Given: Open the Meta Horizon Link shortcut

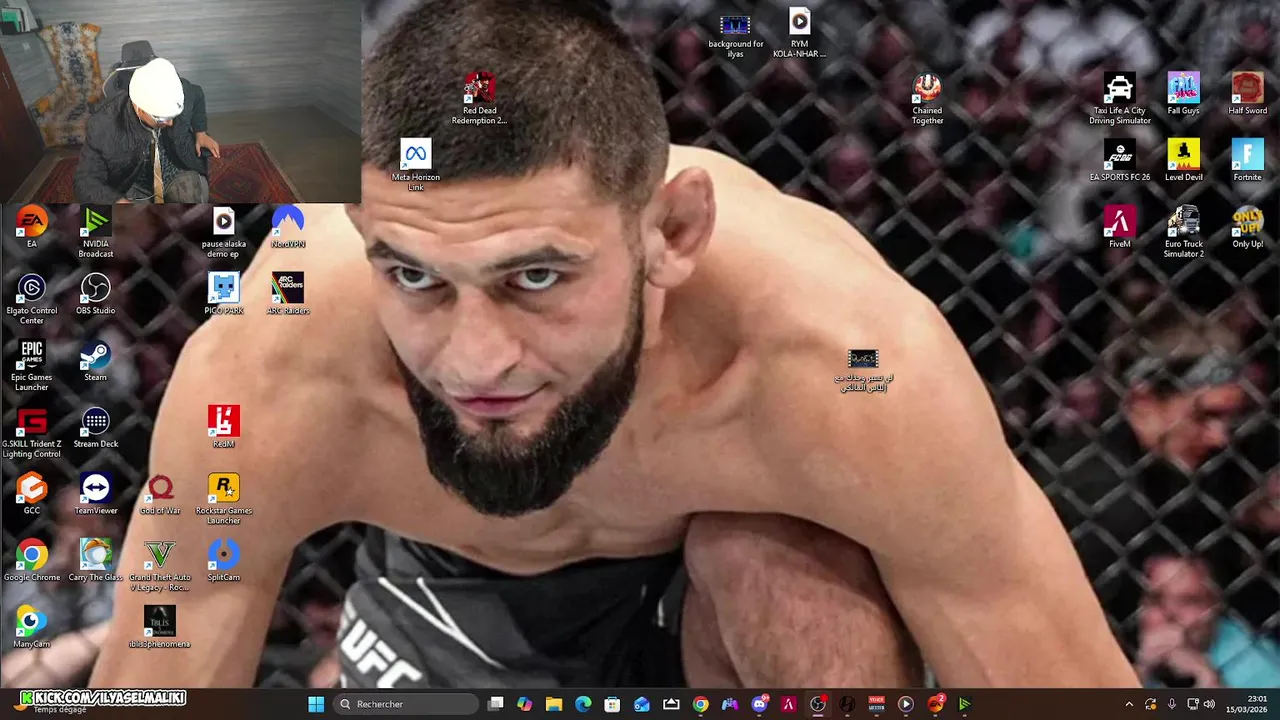Looking at the screenshot, I should pyautogui.click(x=415, y=166).
